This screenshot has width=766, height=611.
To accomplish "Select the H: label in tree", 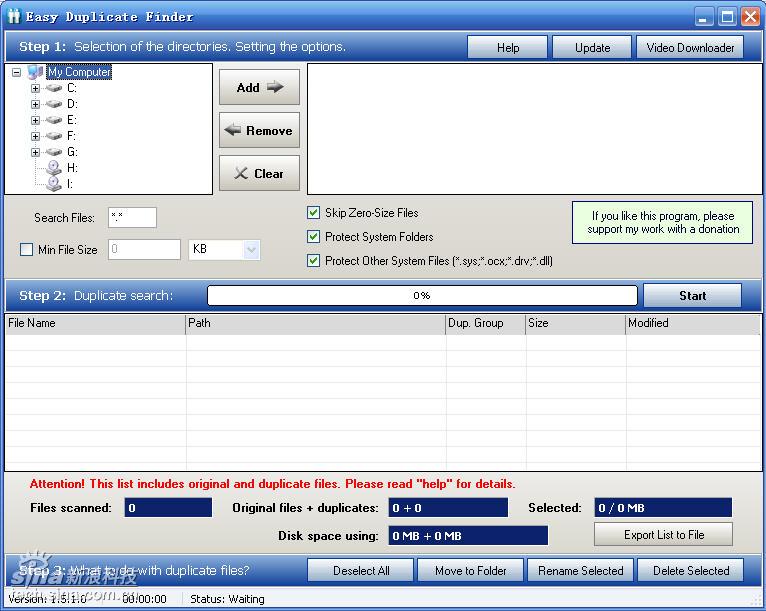I will [72, 168].
